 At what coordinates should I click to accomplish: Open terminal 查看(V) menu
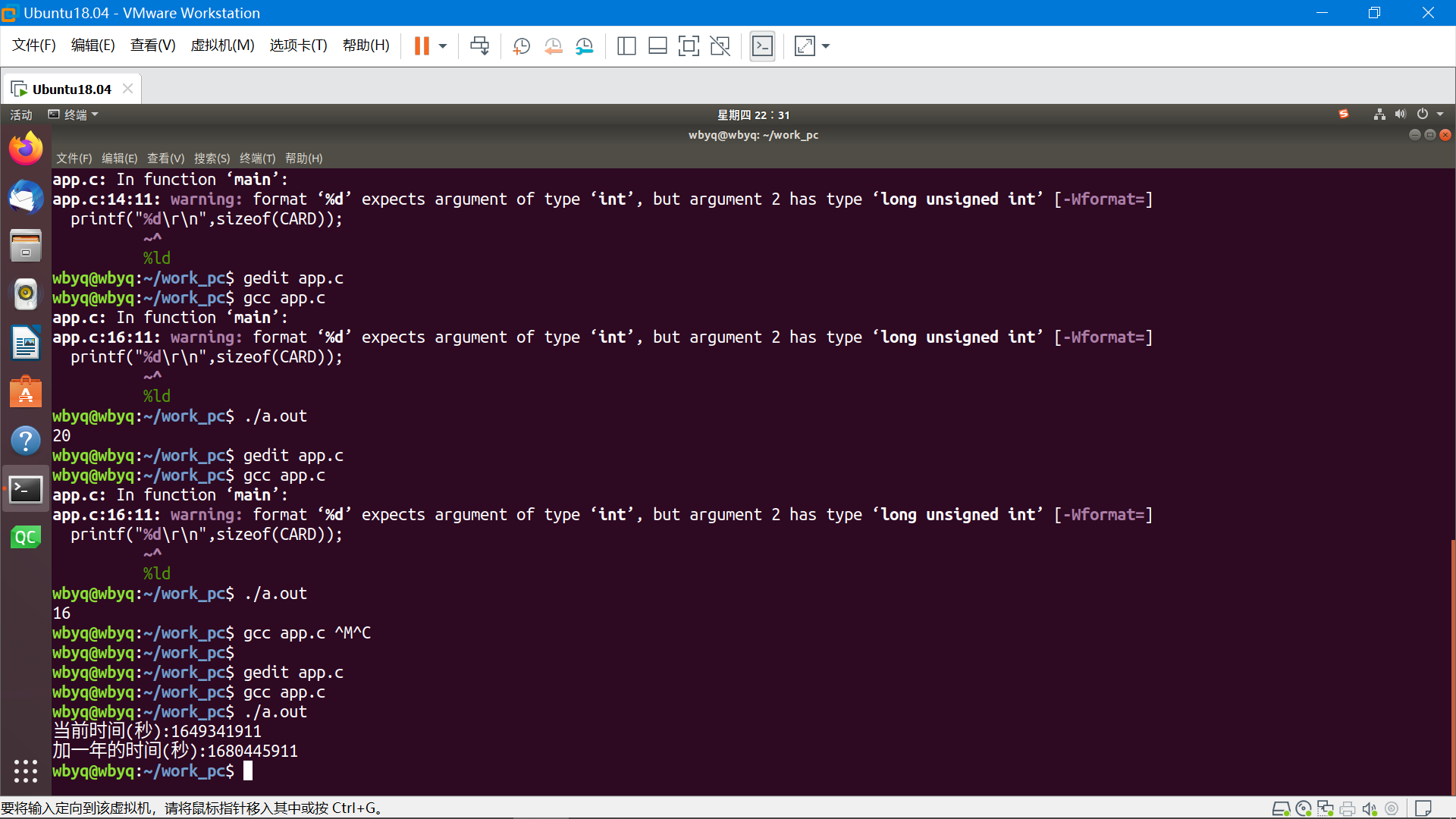click(x=166, y=158)
